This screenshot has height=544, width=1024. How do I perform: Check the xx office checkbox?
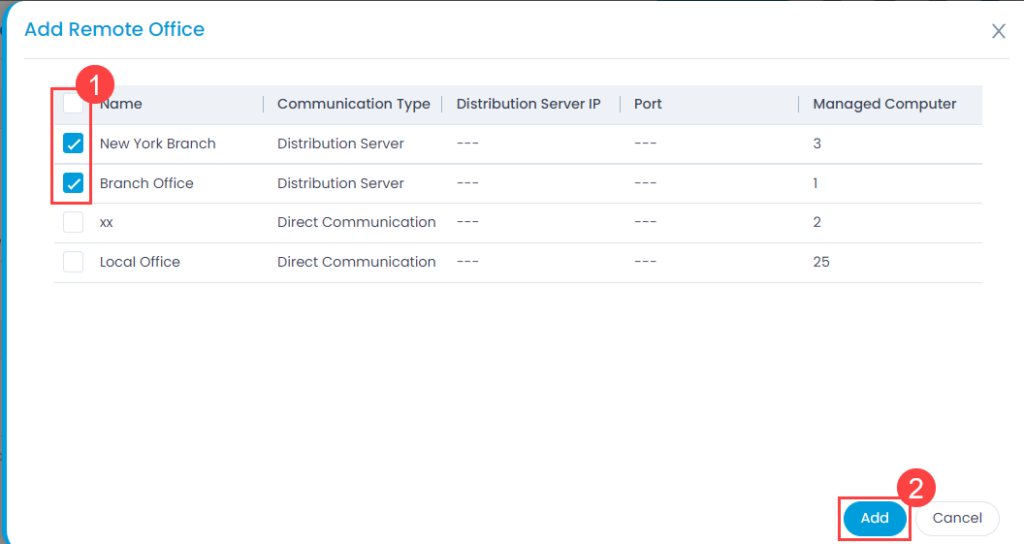[x=73, y=222]
